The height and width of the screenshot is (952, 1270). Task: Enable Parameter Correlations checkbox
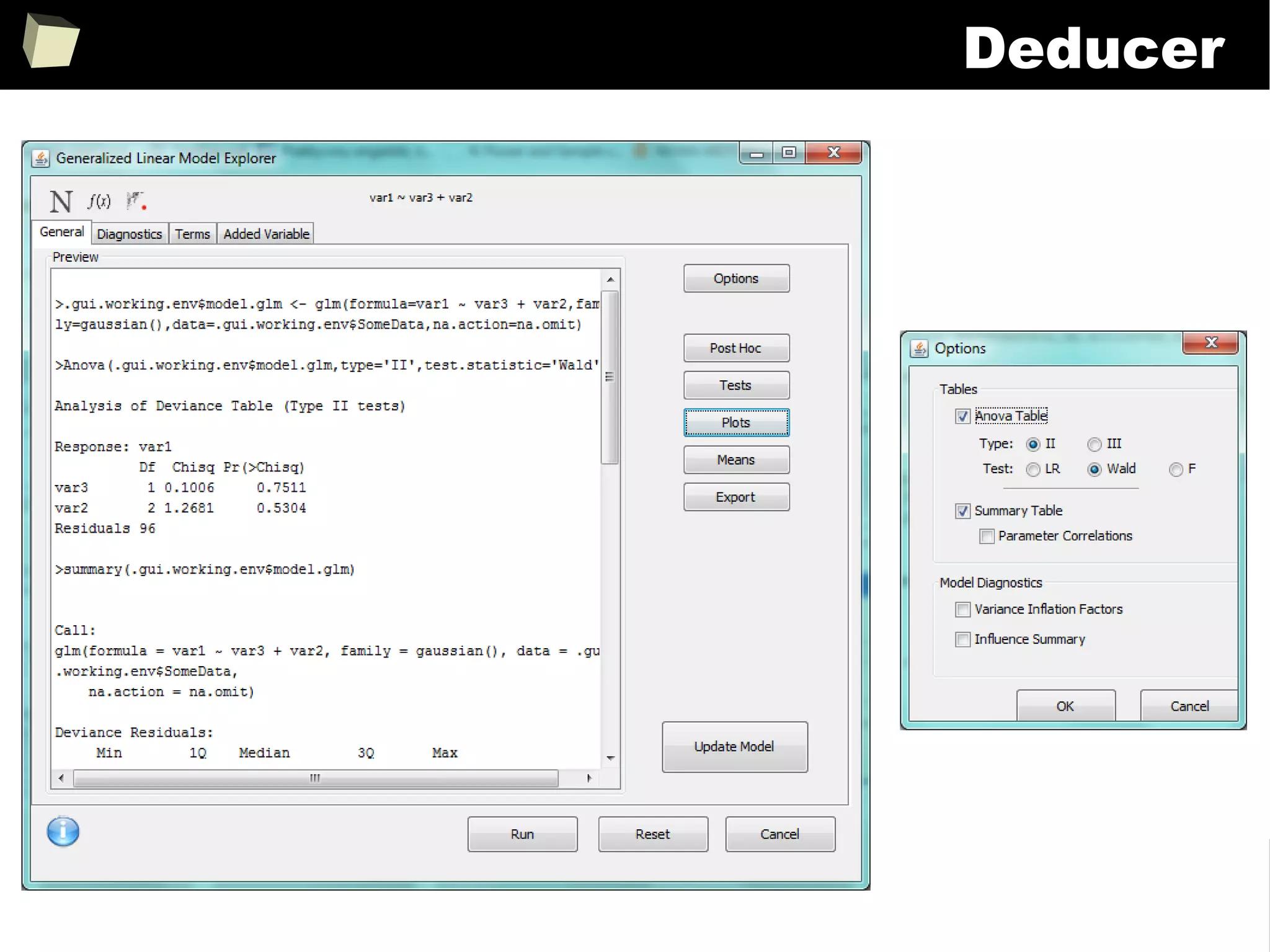pyautogui.click(x=987, y=536)
